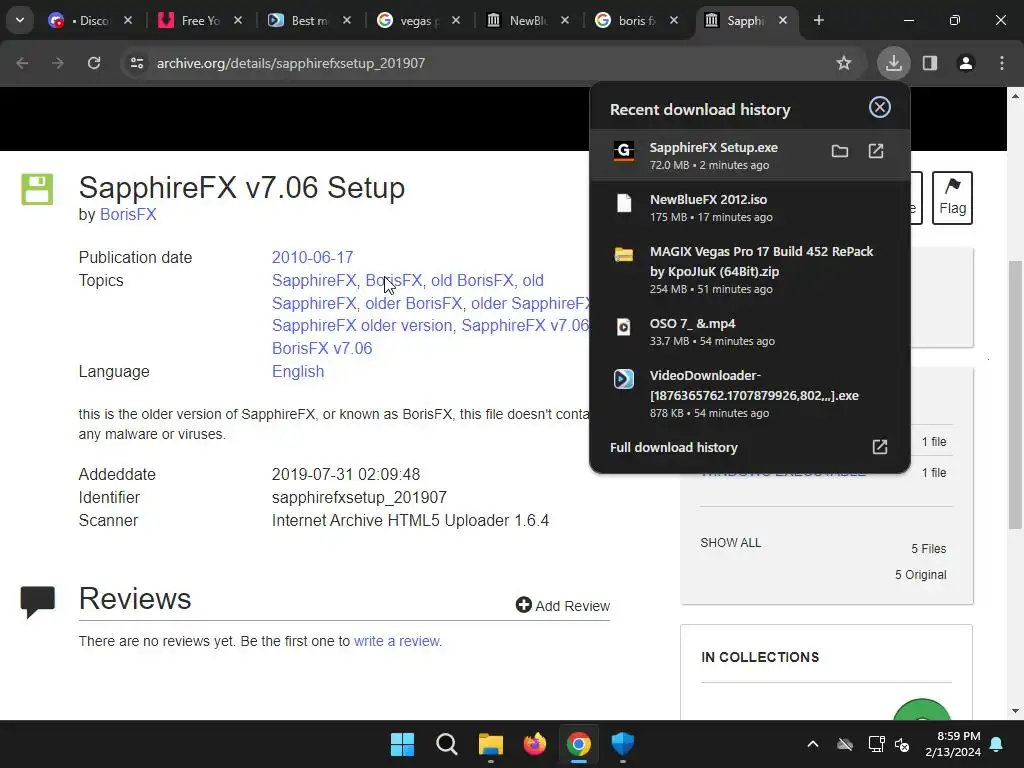This screenshot has width=1024, height=768.
Task: Open the English language link
Action: tap(298, 372)
